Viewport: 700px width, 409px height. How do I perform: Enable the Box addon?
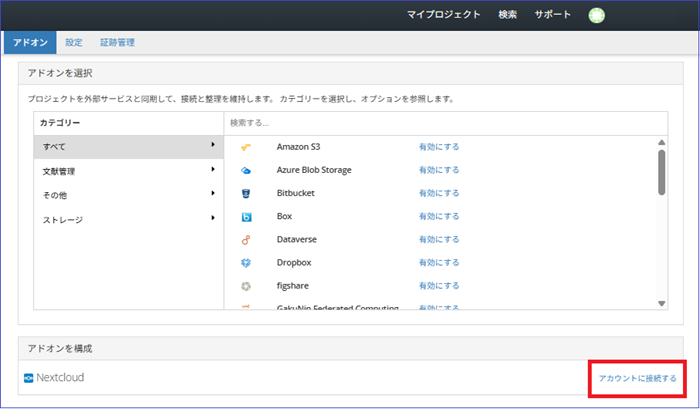[439, 217]
